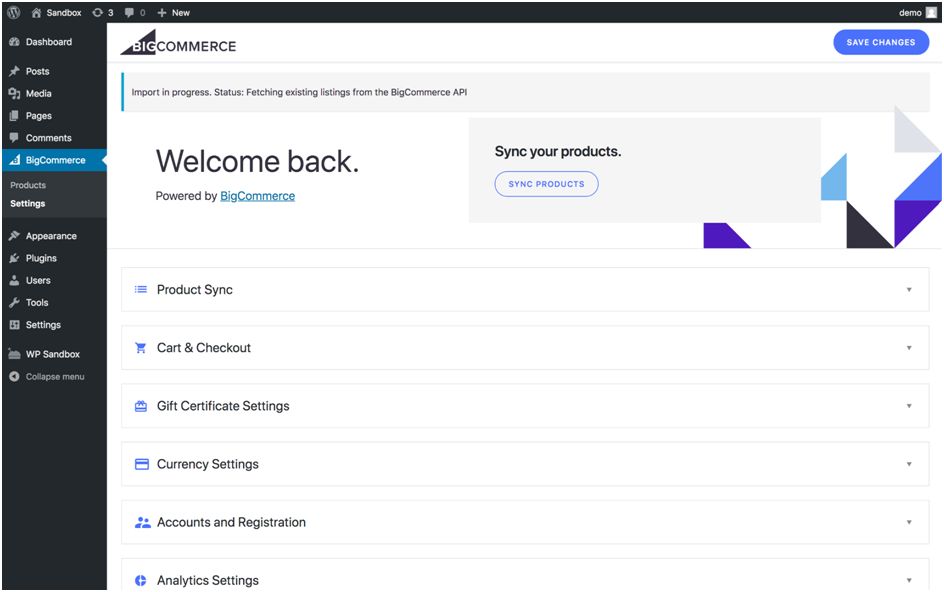Click the Sync Products button
The image size is (944, 592).
[547, 184]
